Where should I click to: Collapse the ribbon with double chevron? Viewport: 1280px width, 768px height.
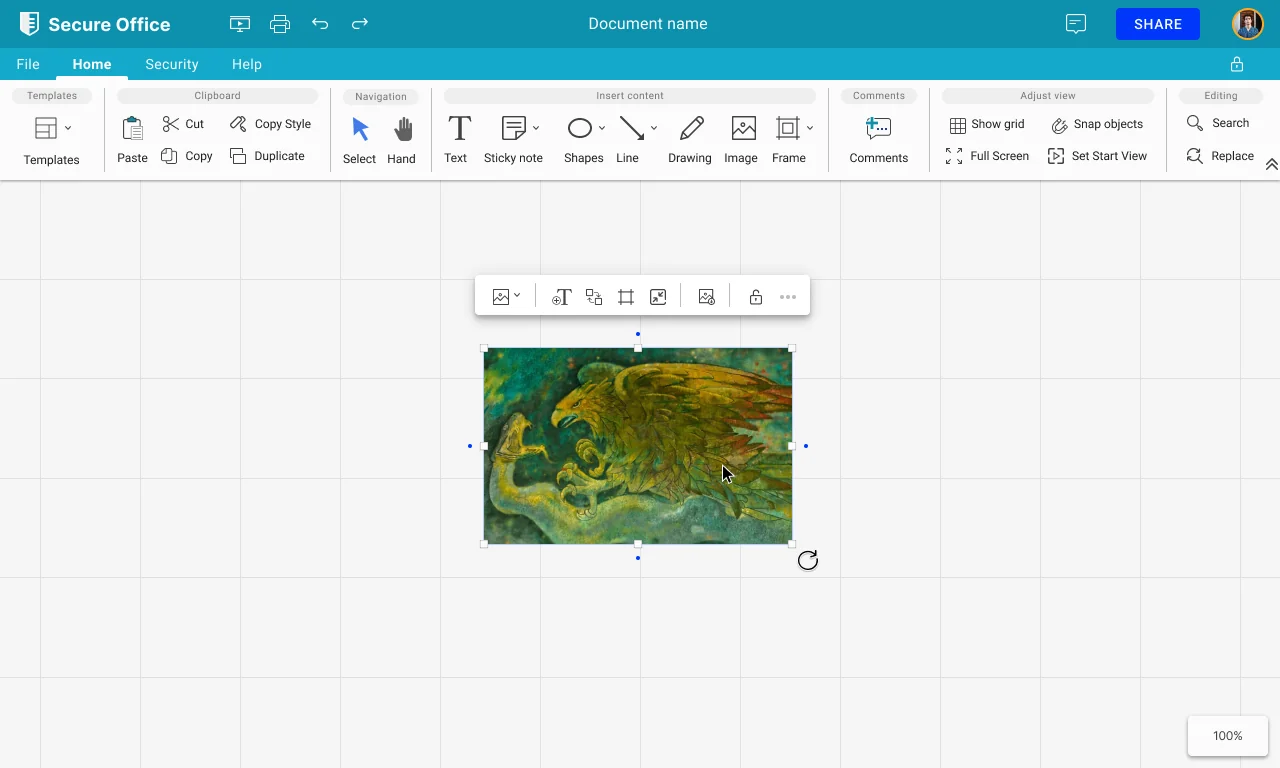pos(1271,165)
